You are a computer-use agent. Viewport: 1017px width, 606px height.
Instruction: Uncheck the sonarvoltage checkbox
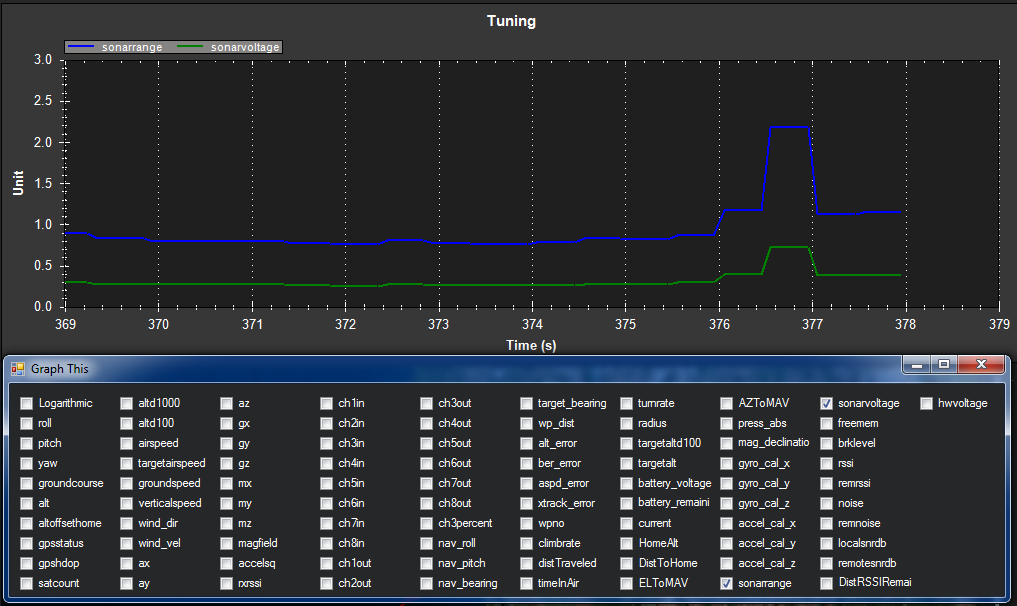pyautogui.click(x=826, y=403)
